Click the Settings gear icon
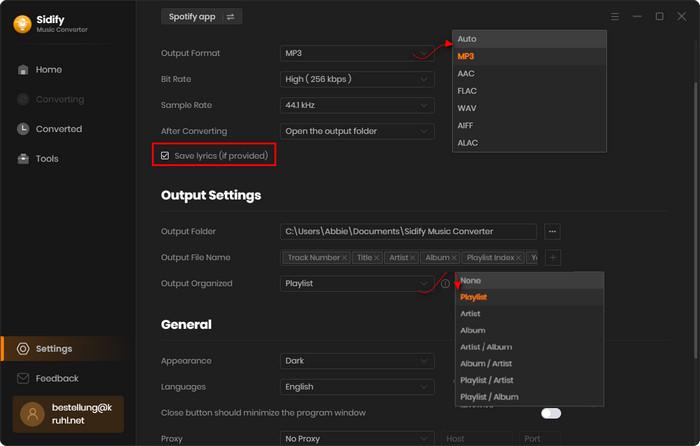The height and width of the screenshot is (446, 700). tap(22, 349)
